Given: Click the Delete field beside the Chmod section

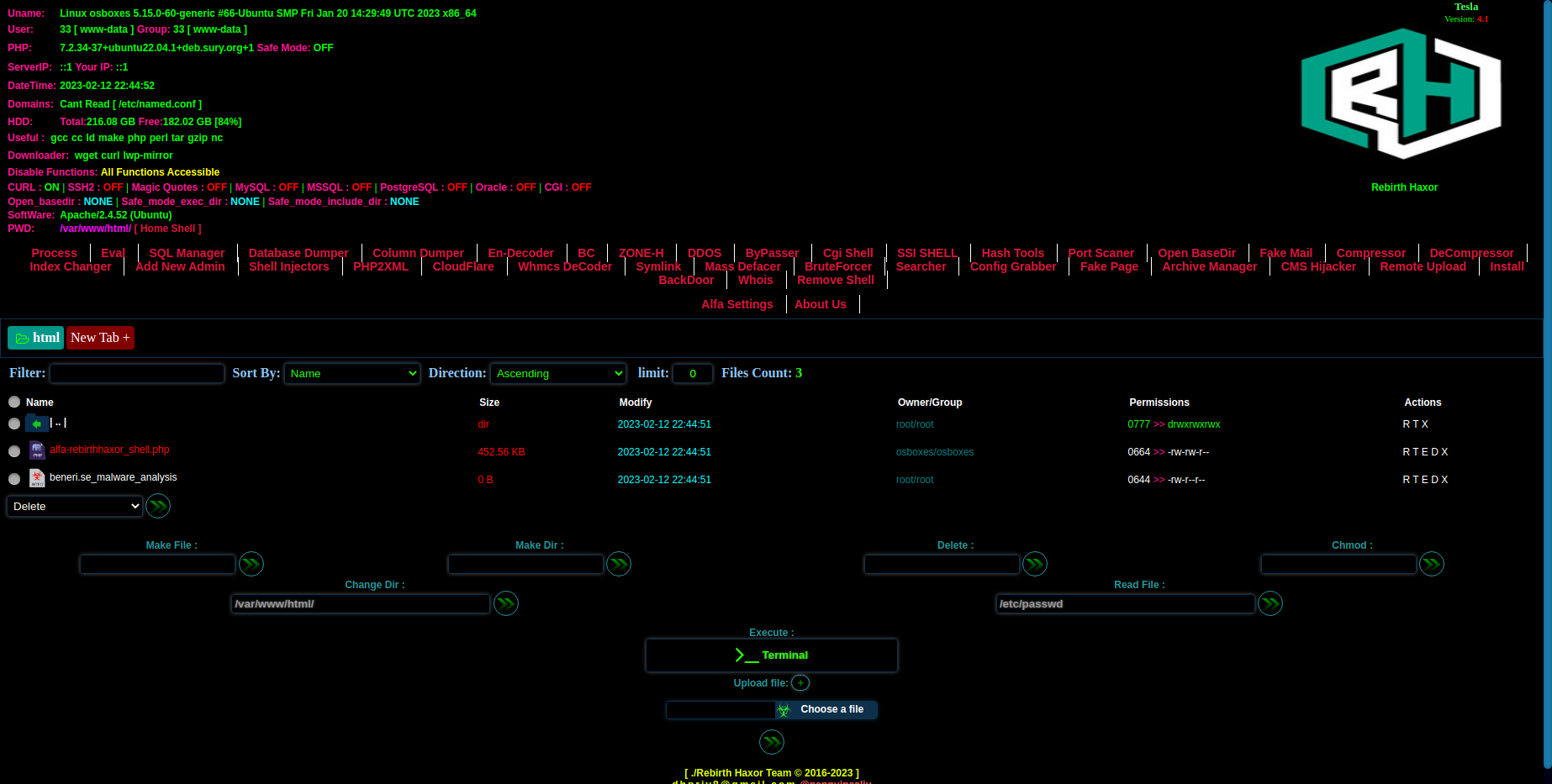Looking at the screenshot, I should tap(942, 564).
